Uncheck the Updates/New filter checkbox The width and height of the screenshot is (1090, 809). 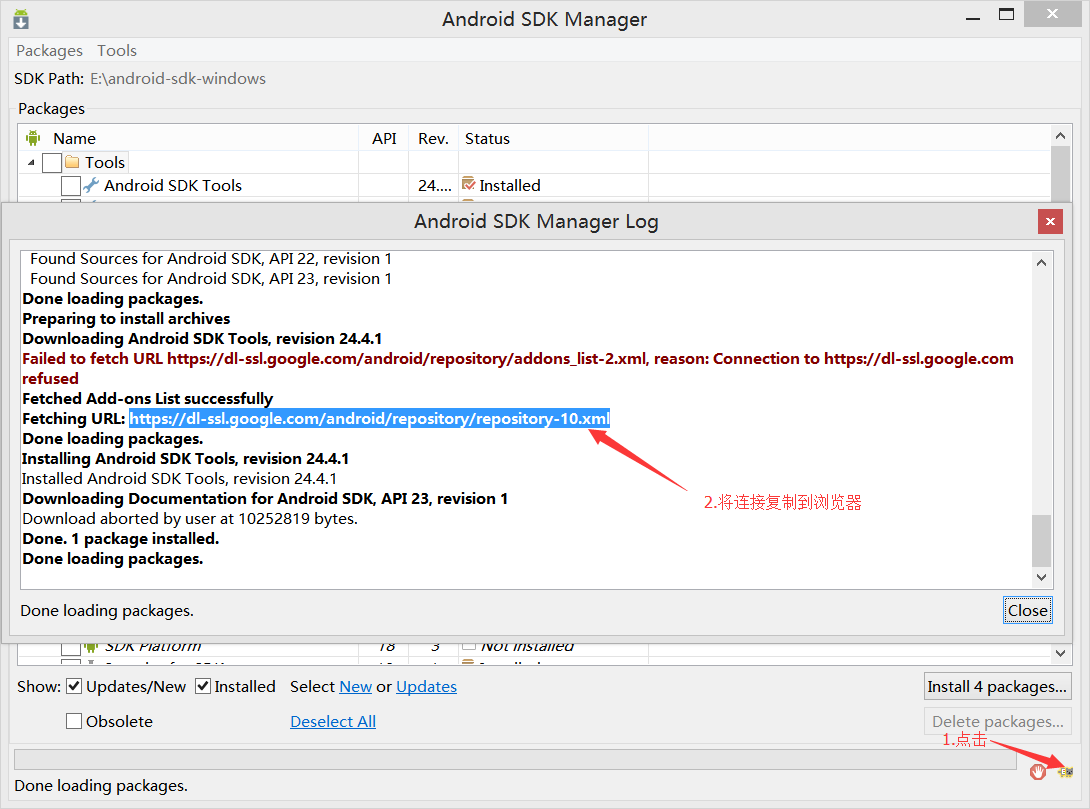[74, 687]
